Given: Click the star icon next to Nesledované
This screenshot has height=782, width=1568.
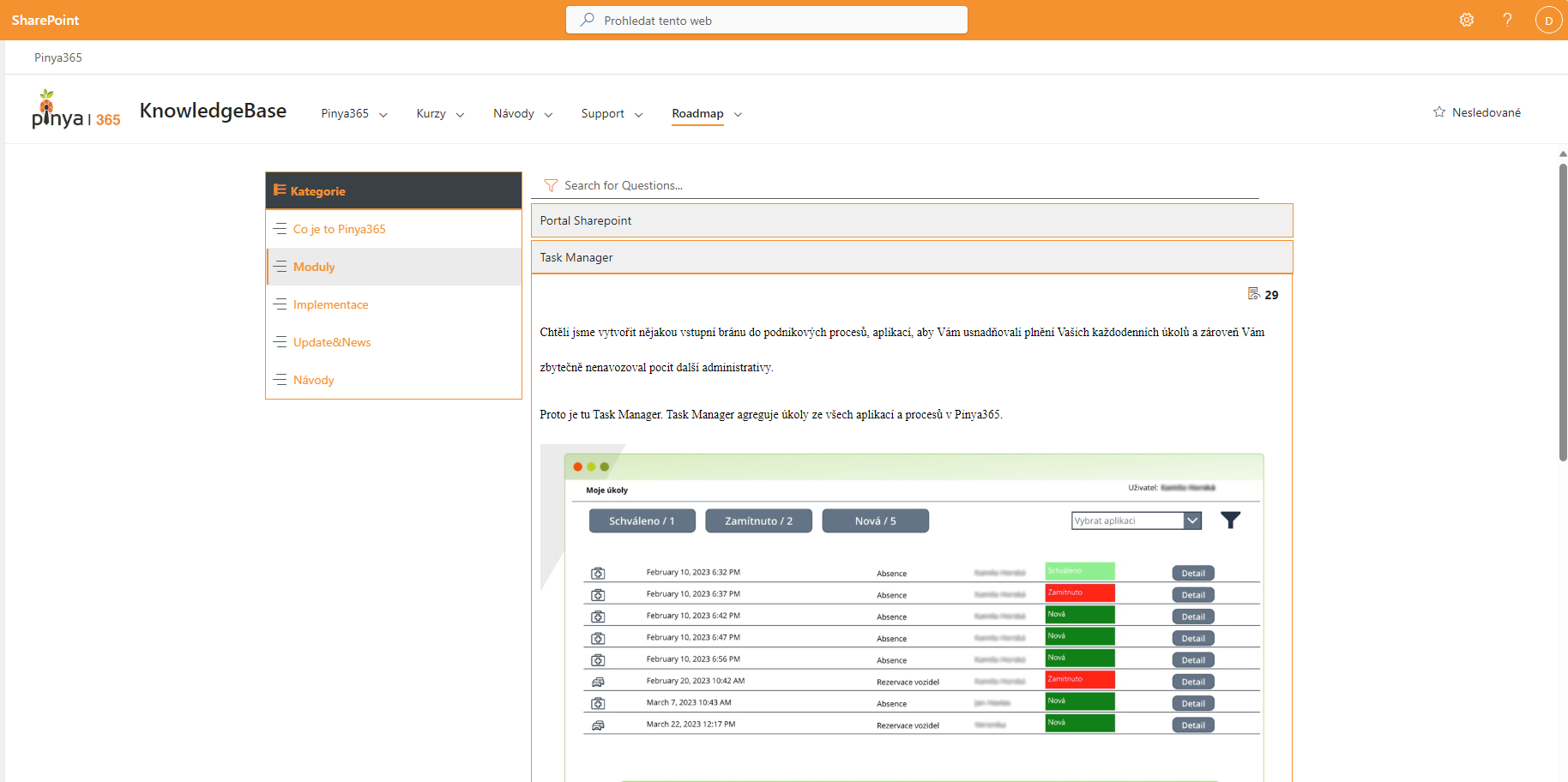Looking at the screenshot, I should (x=1439, y=112).
